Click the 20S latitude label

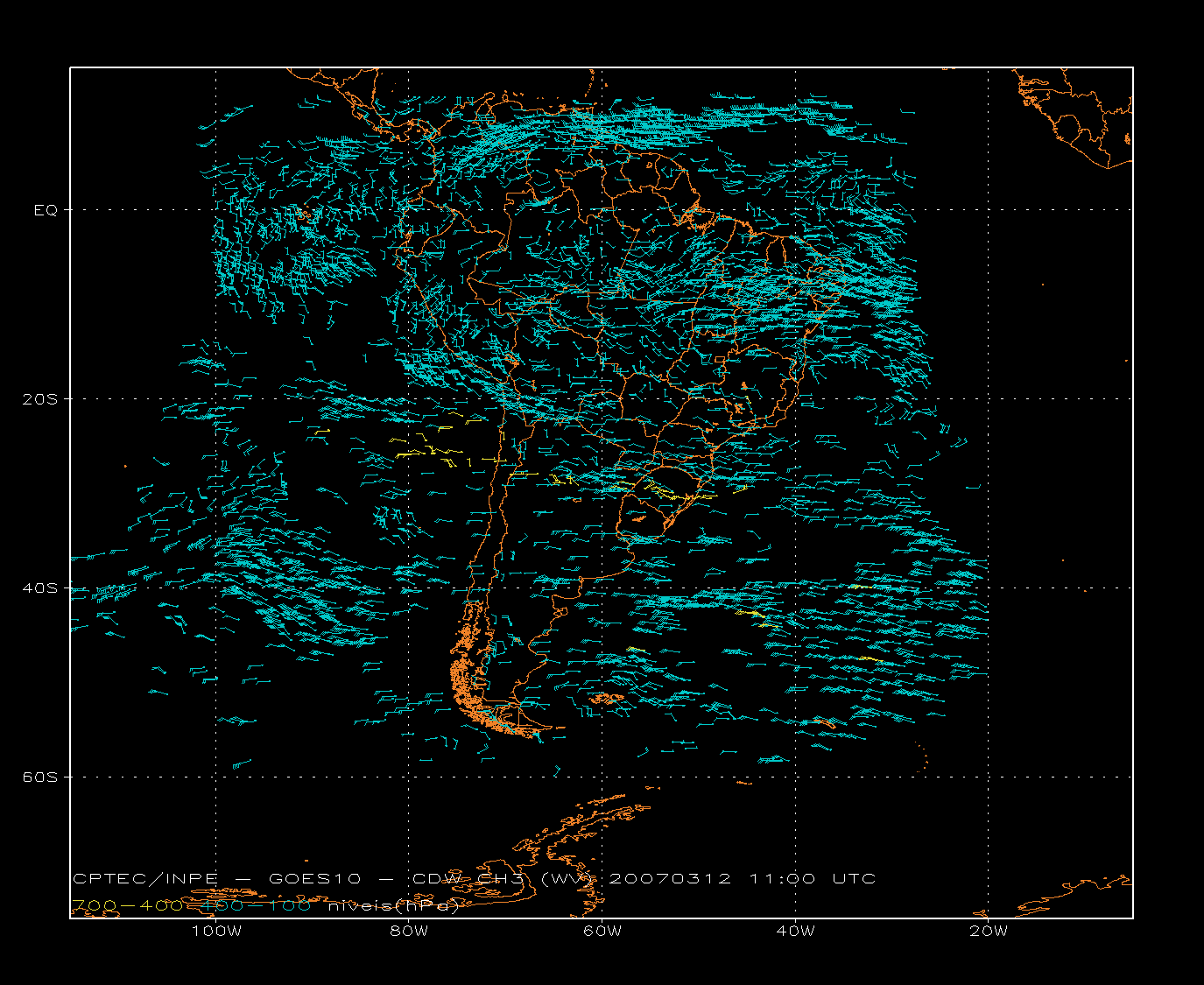39,399
